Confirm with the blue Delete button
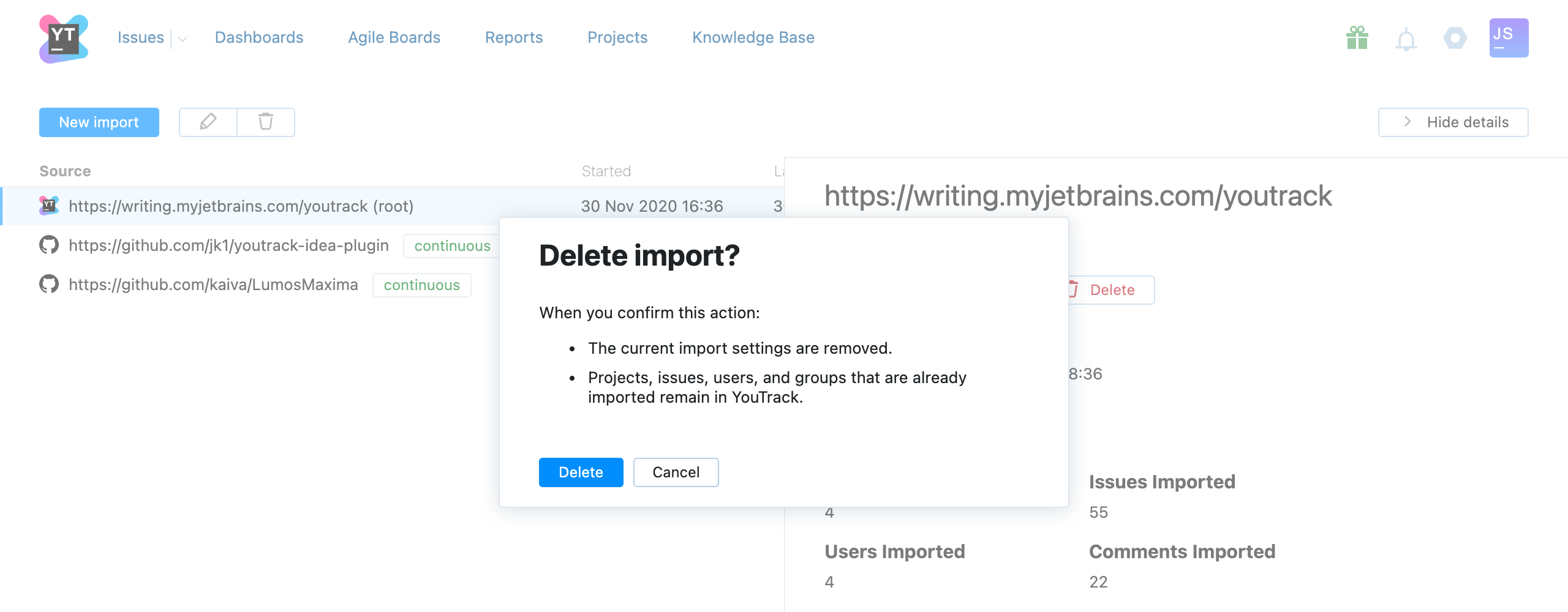This screenshot has width=1568, height=612. pyautogui.click(x=581, y=472)
